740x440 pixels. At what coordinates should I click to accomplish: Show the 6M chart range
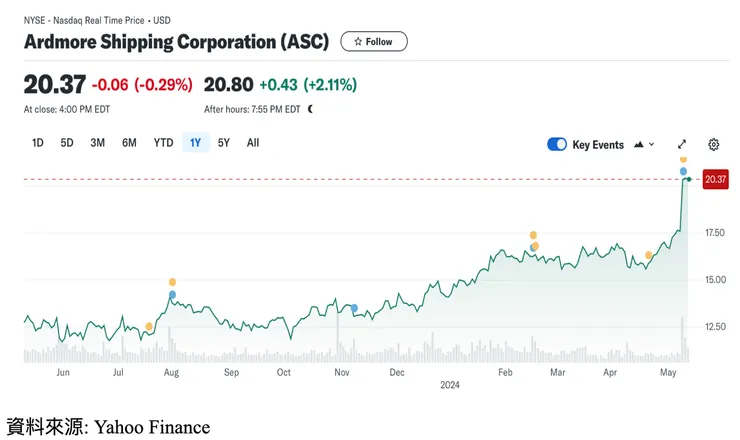click(129, 143)
